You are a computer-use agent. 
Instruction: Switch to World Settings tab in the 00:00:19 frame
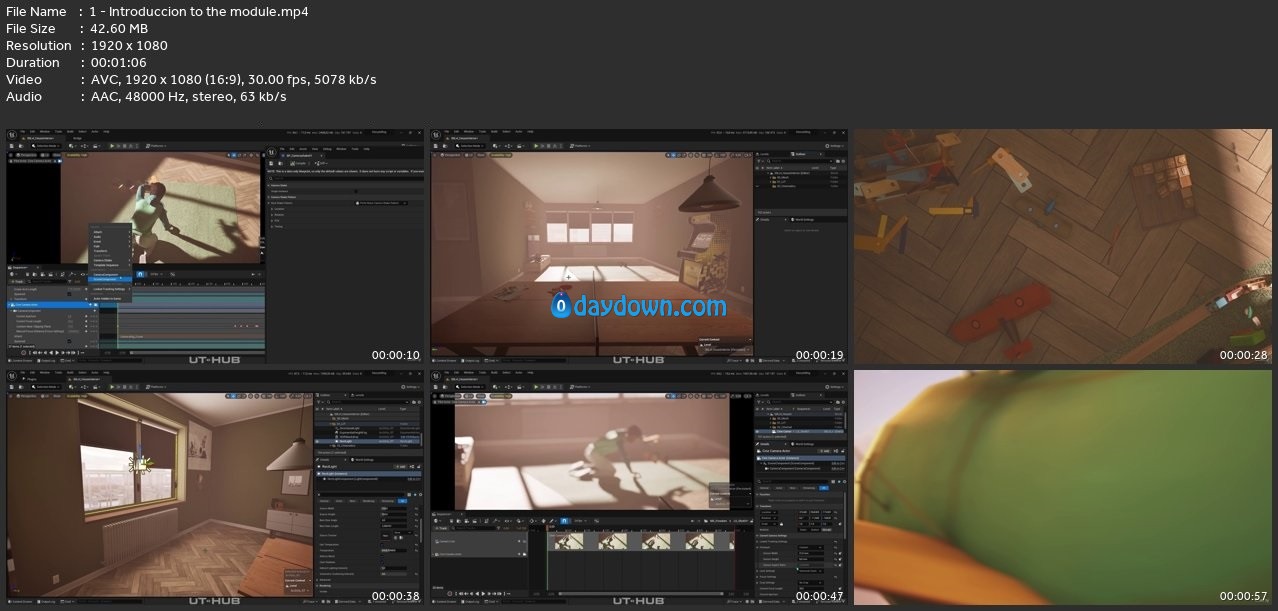coord(803,219)
